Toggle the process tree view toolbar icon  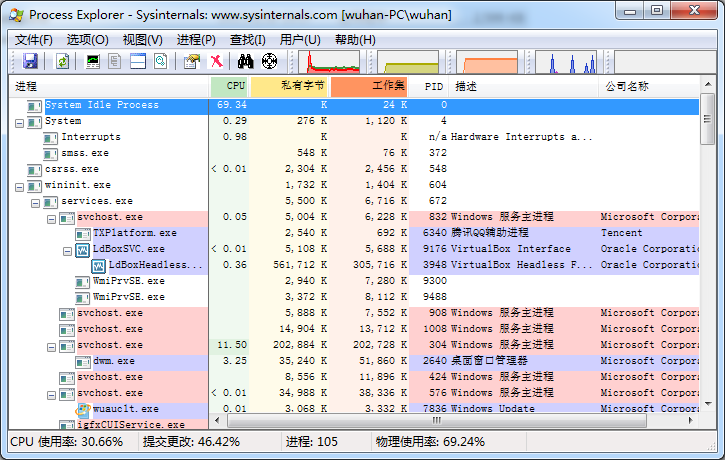115,61
